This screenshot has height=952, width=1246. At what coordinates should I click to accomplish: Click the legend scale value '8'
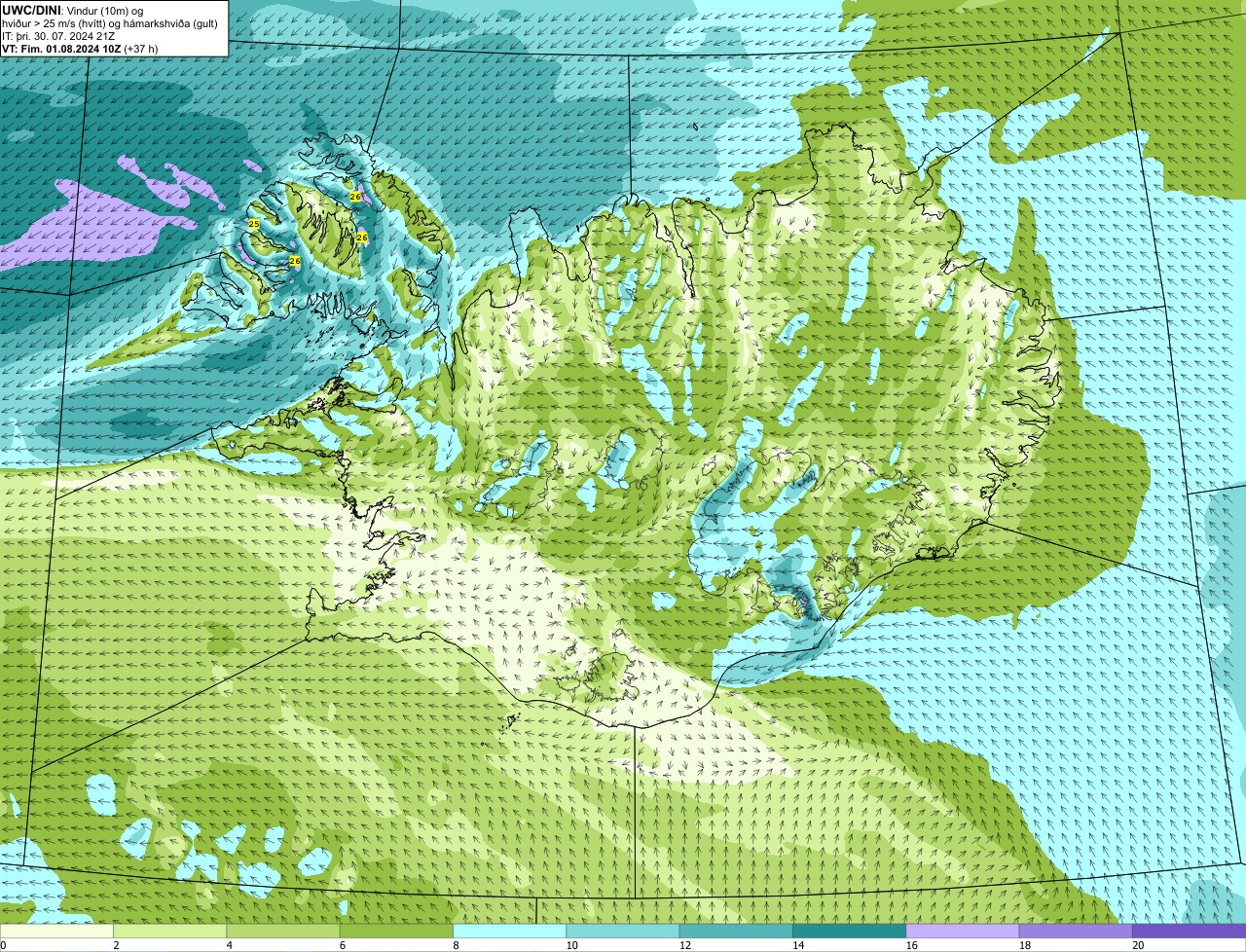(x=456, y=945)
